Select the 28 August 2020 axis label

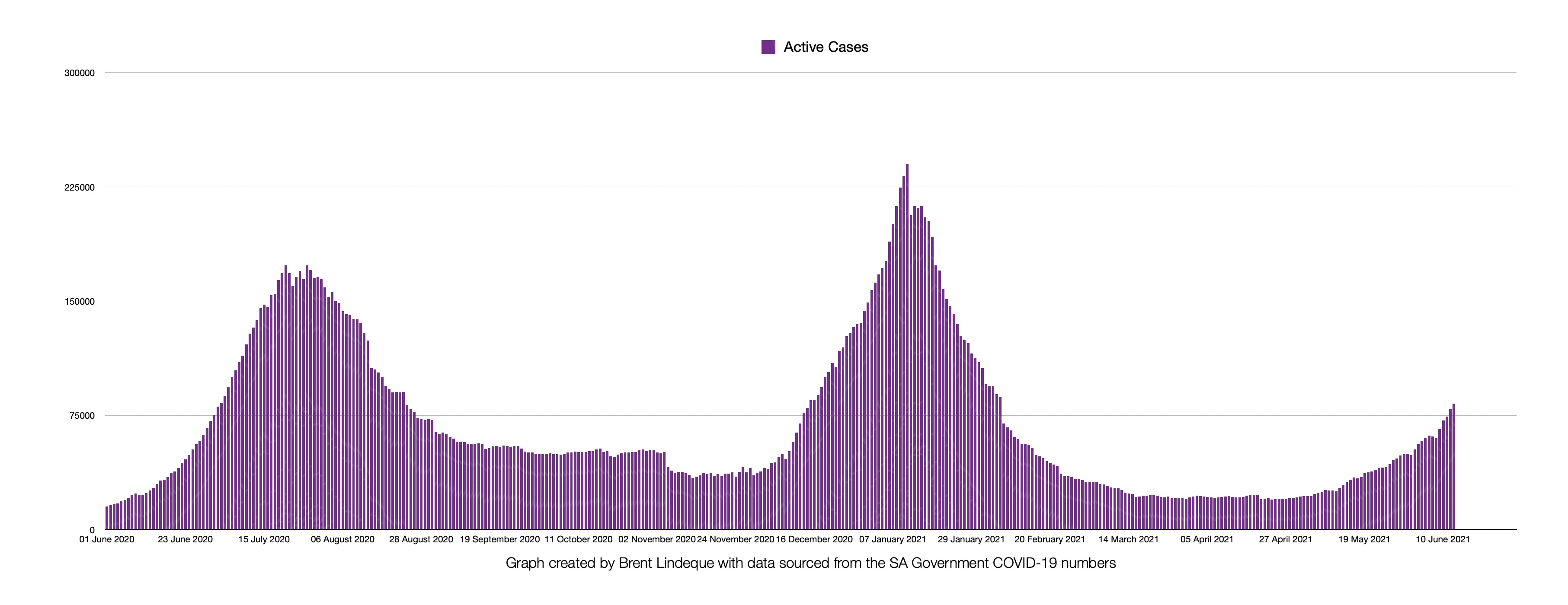[421, 539]
